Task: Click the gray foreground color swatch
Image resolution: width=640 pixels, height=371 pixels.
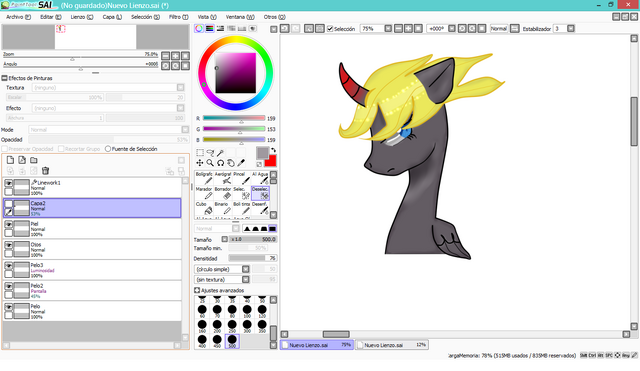Action: [x=262, y=153]
